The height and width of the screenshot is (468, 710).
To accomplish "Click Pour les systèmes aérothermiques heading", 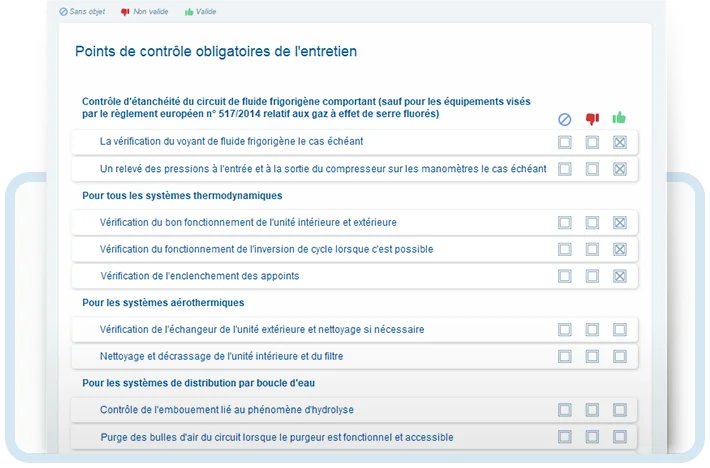I will [x=163, y=303].
